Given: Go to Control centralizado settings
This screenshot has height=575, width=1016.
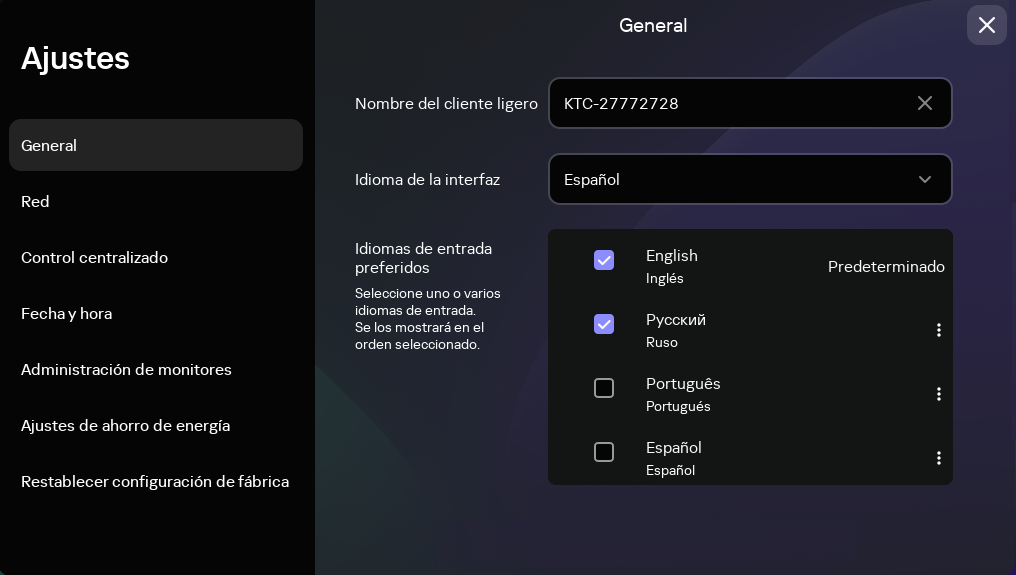Looking at the screenshot, I should pos(94,257).
